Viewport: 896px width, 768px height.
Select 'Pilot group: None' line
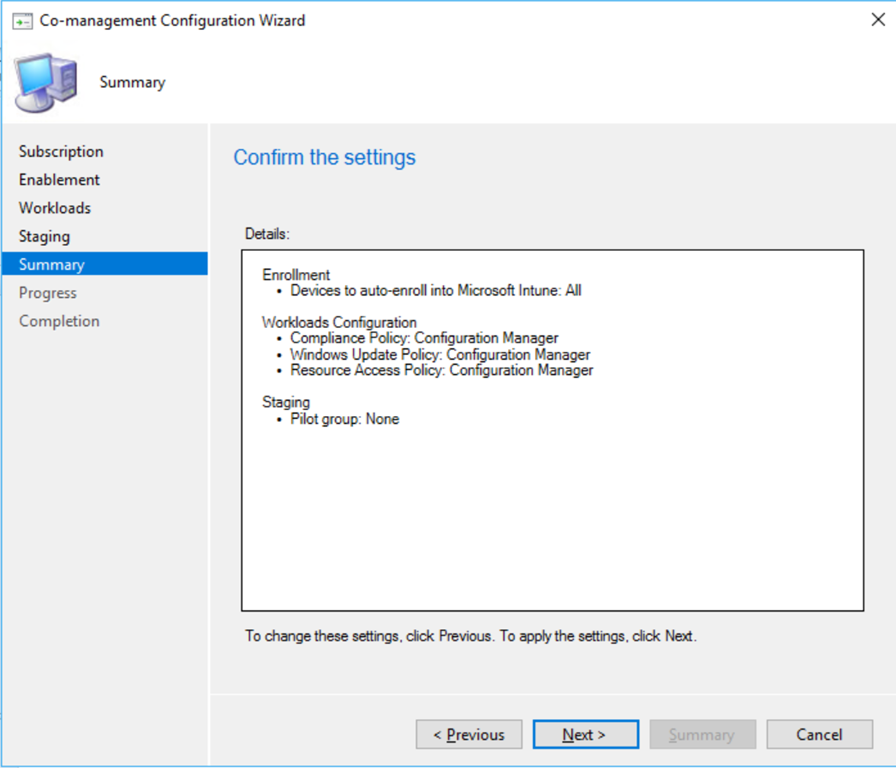click(345, 419)
